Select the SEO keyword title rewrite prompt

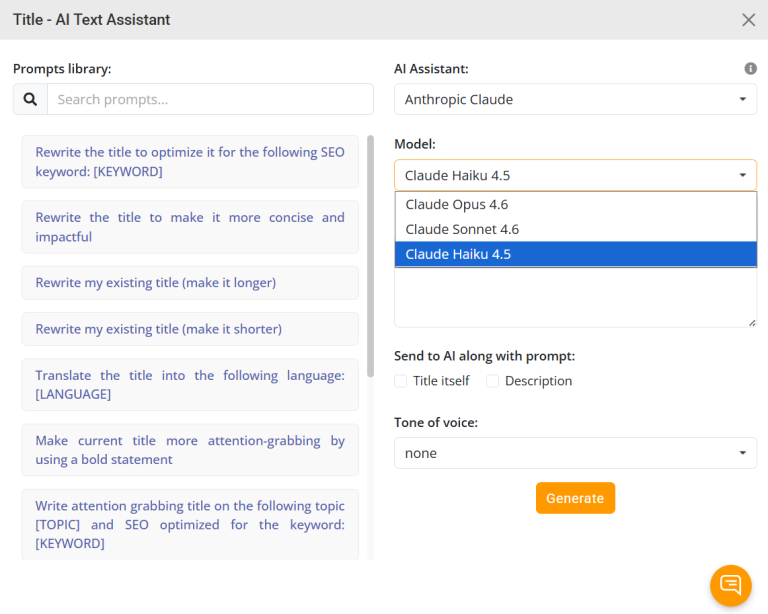190,162
